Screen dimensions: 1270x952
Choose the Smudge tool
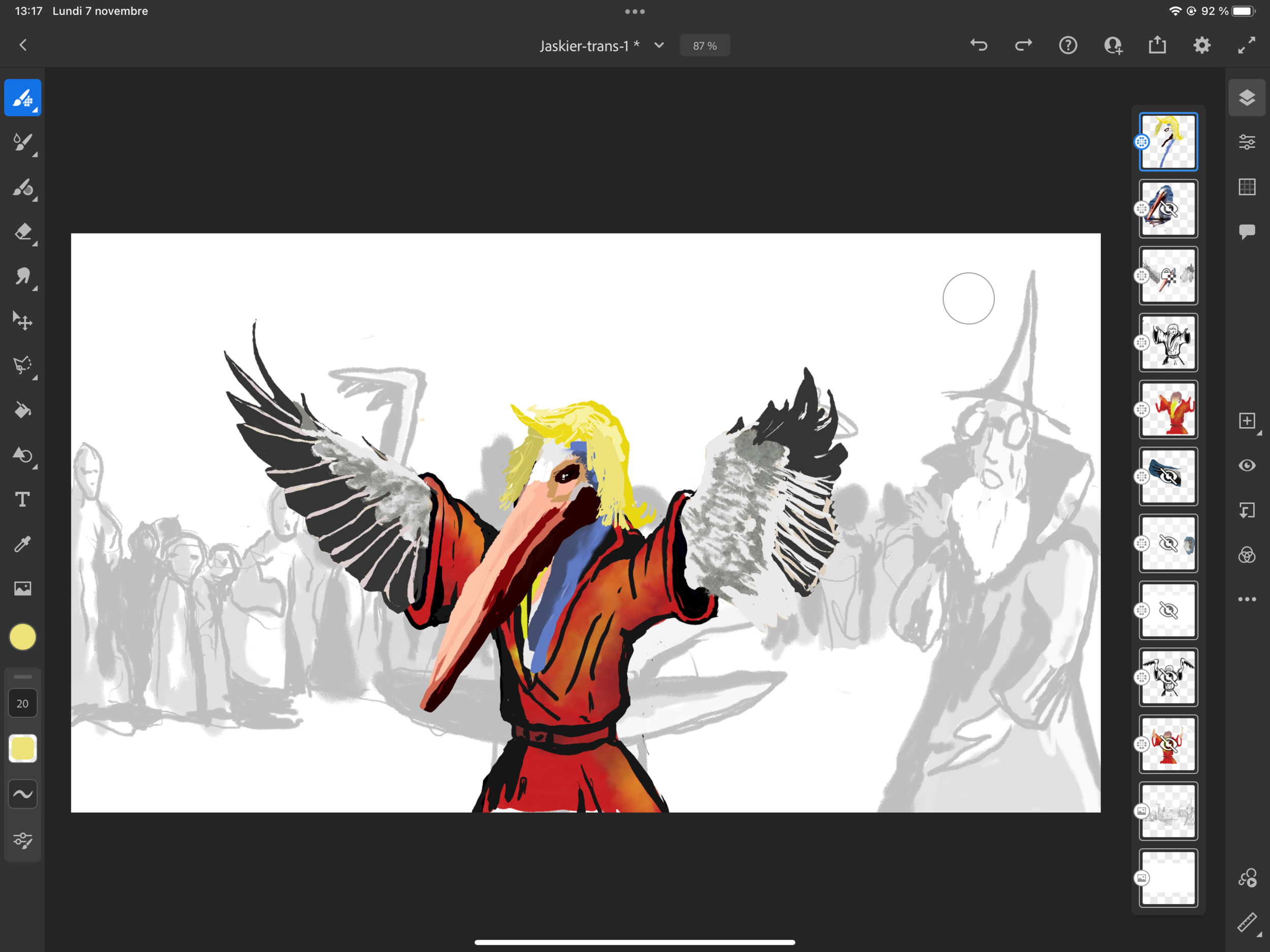22,277
